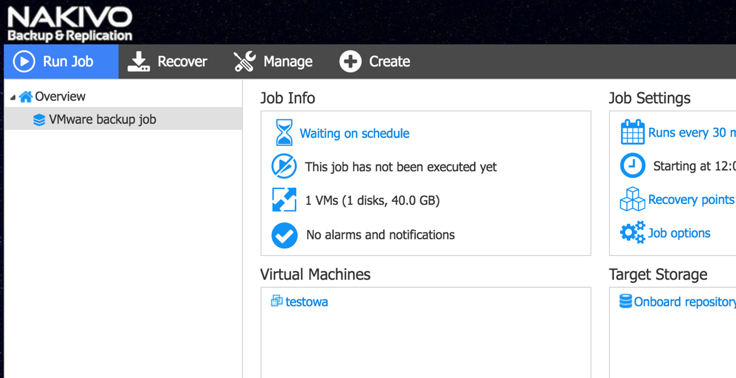
Task: Open the Recovery points link
Action: pyautogui.click(x=691, y=200)
